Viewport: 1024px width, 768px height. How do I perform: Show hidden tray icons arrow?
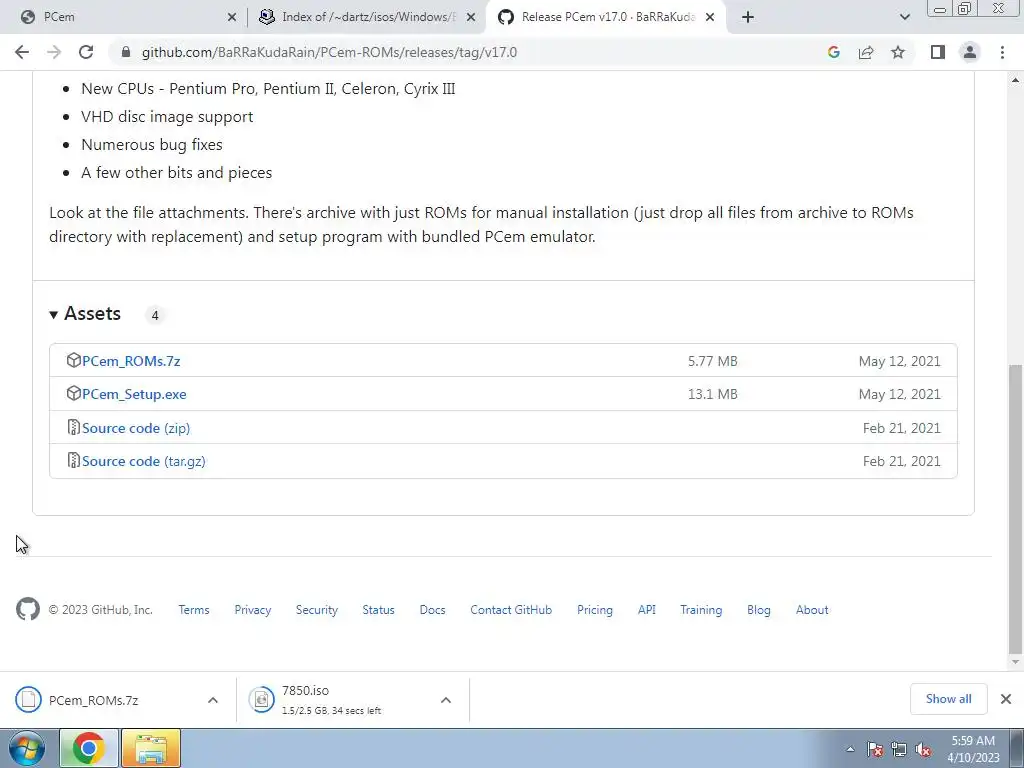click(x=850, y=749)
